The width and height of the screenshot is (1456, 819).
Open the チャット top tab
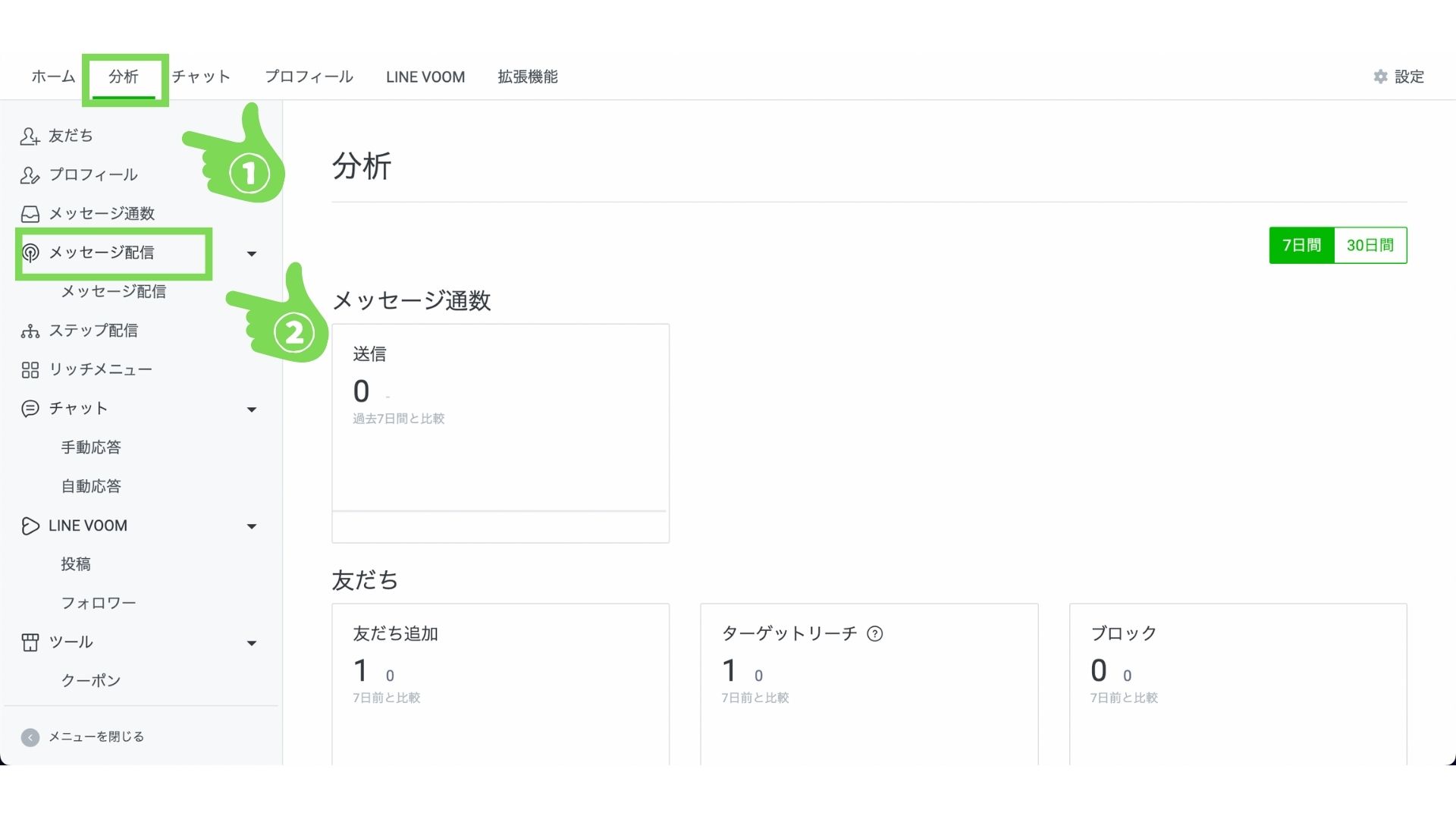click(x=201, y=77)
